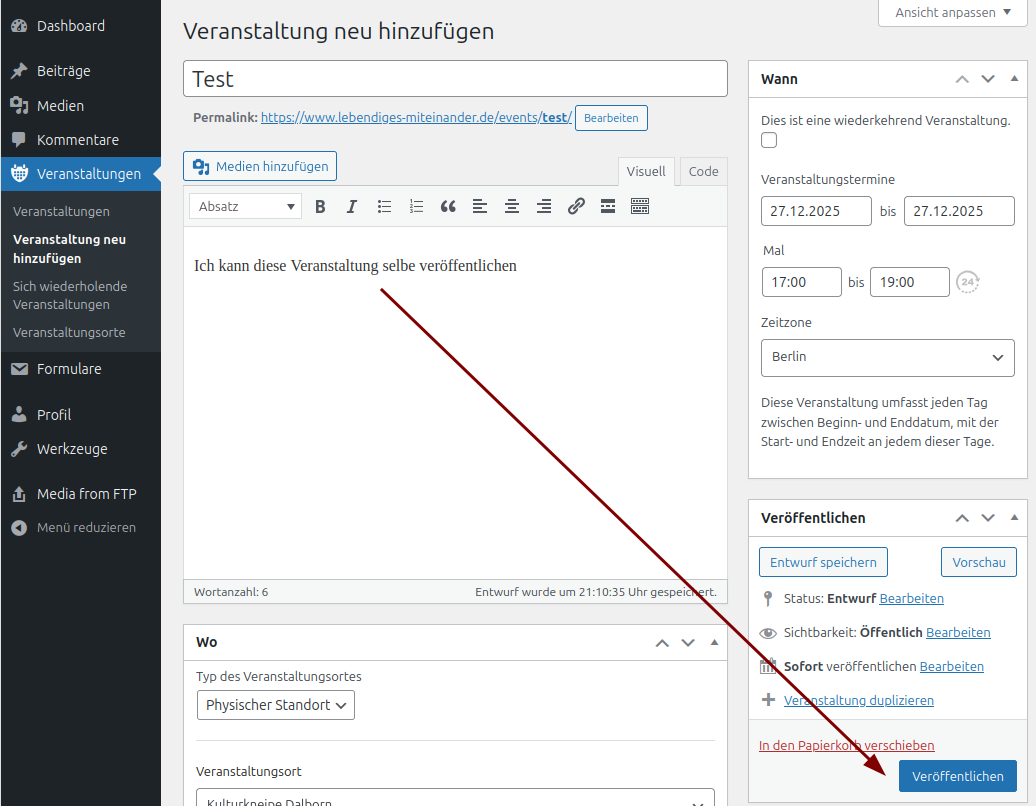This screenshot has height=806, width=1036.
Task: Apply blockquote formatting
Action: [448, 207]
